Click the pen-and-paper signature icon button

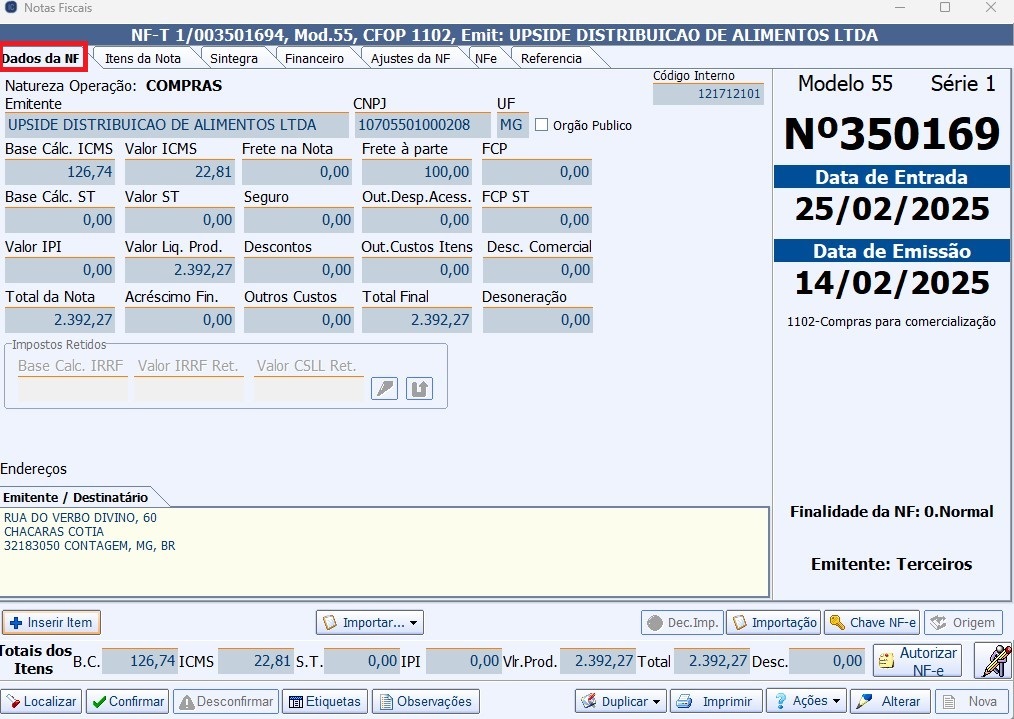click(x=993, y=661)
